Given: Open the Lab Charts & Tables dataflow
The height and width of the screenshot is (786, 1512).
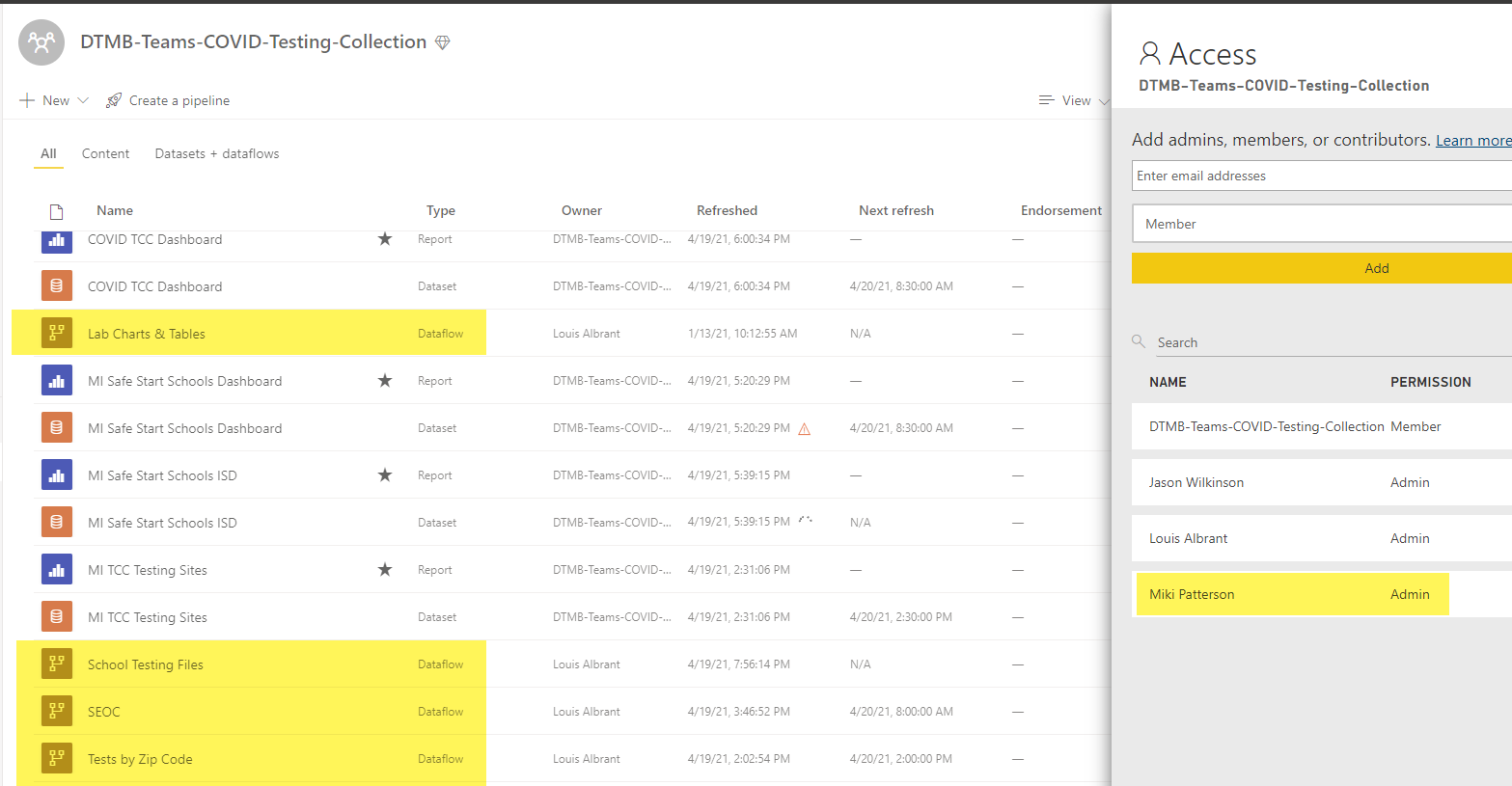Looking at the screenshot, I should pyautogui.click(x=147, y=334).
